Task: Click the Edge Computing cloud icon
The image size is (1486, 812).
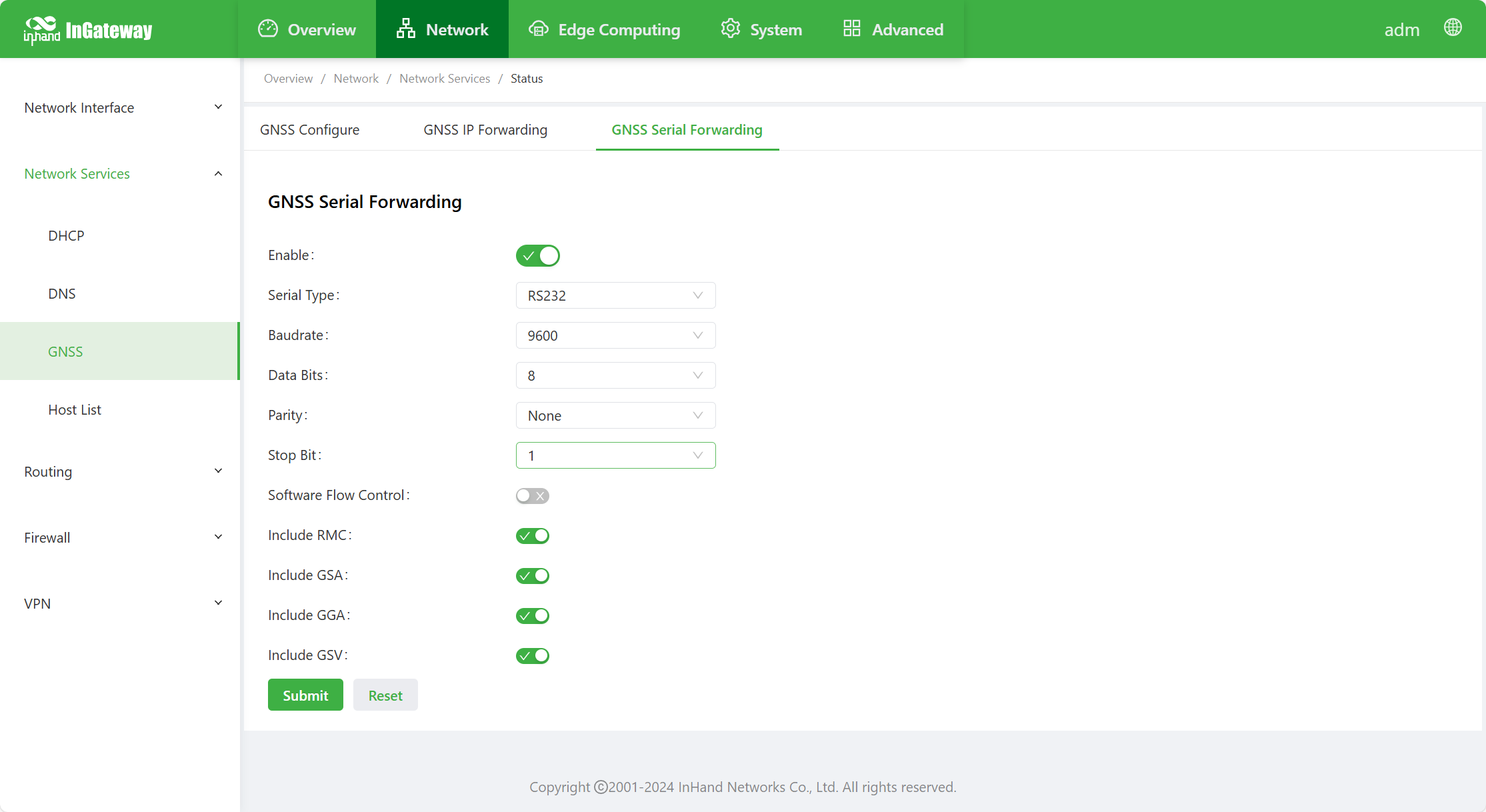Action: [538, 29]
